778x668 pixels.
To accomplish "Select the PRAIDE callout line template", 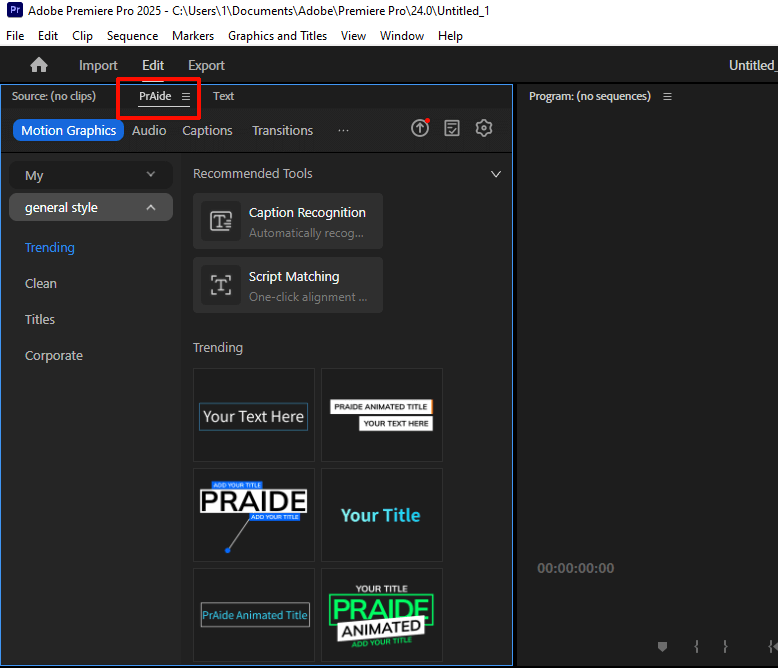I will click(x=254, y=515).
